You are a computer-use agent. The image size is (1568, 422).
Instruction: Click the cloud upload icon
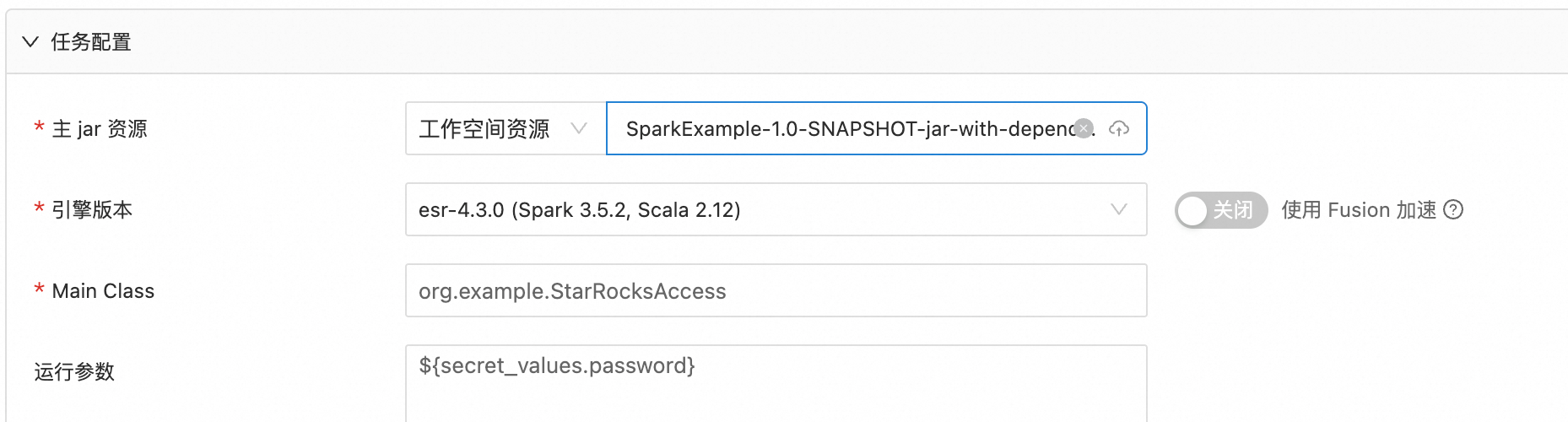coord(1119,128)
